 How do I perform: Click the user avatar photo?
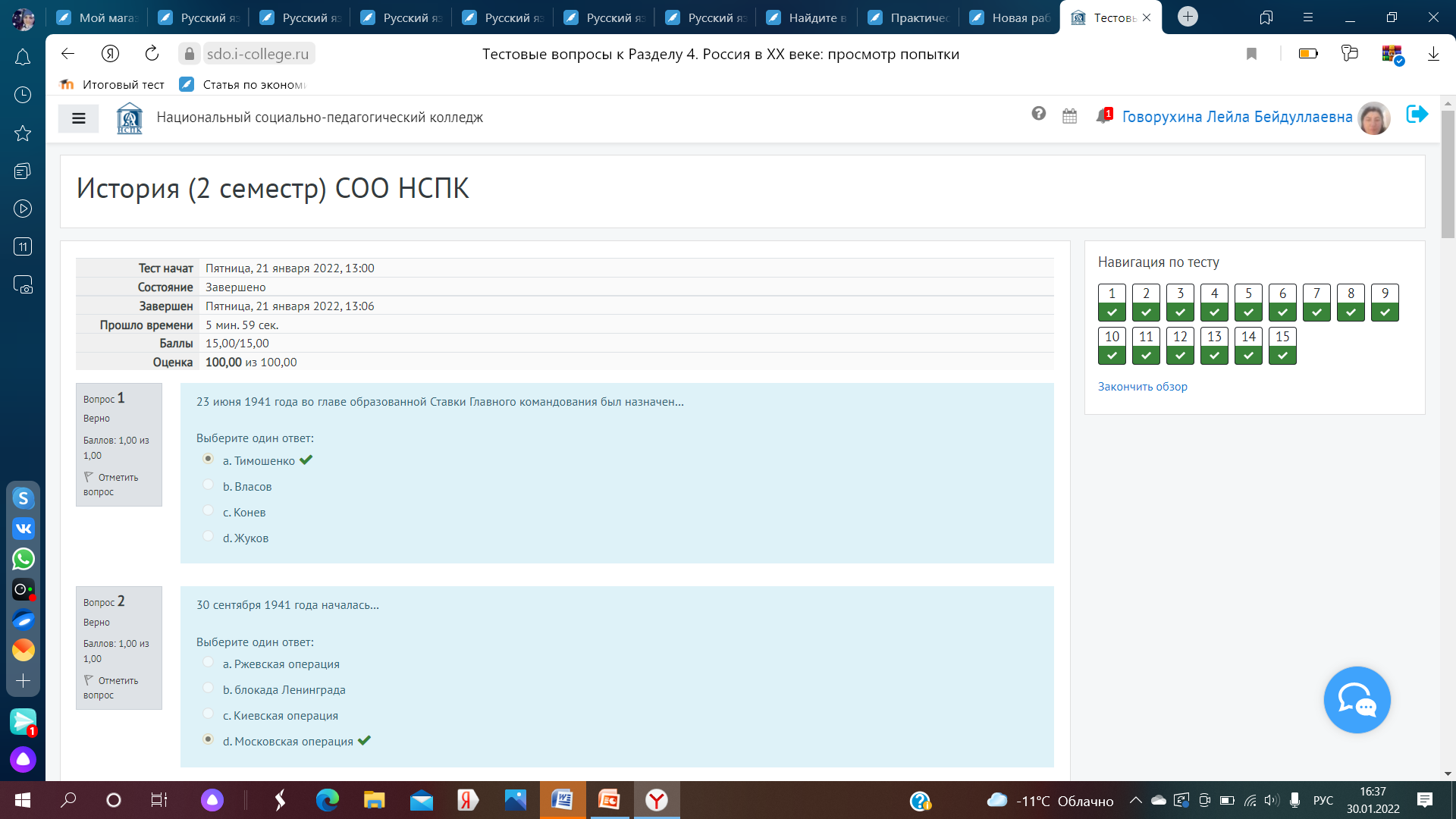point(1374,118)
